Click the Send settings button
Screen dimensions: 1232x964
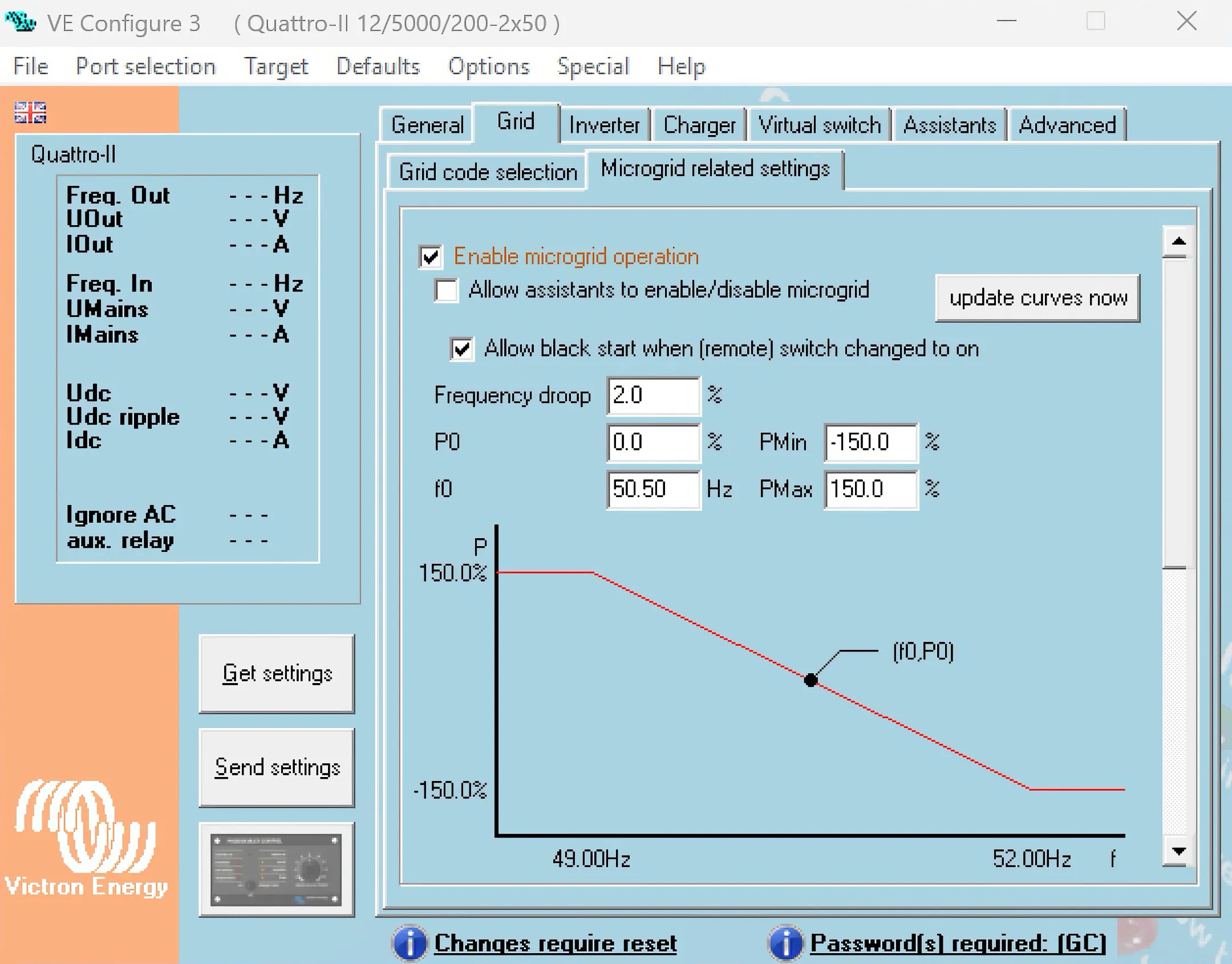click(x=277, y=768)
